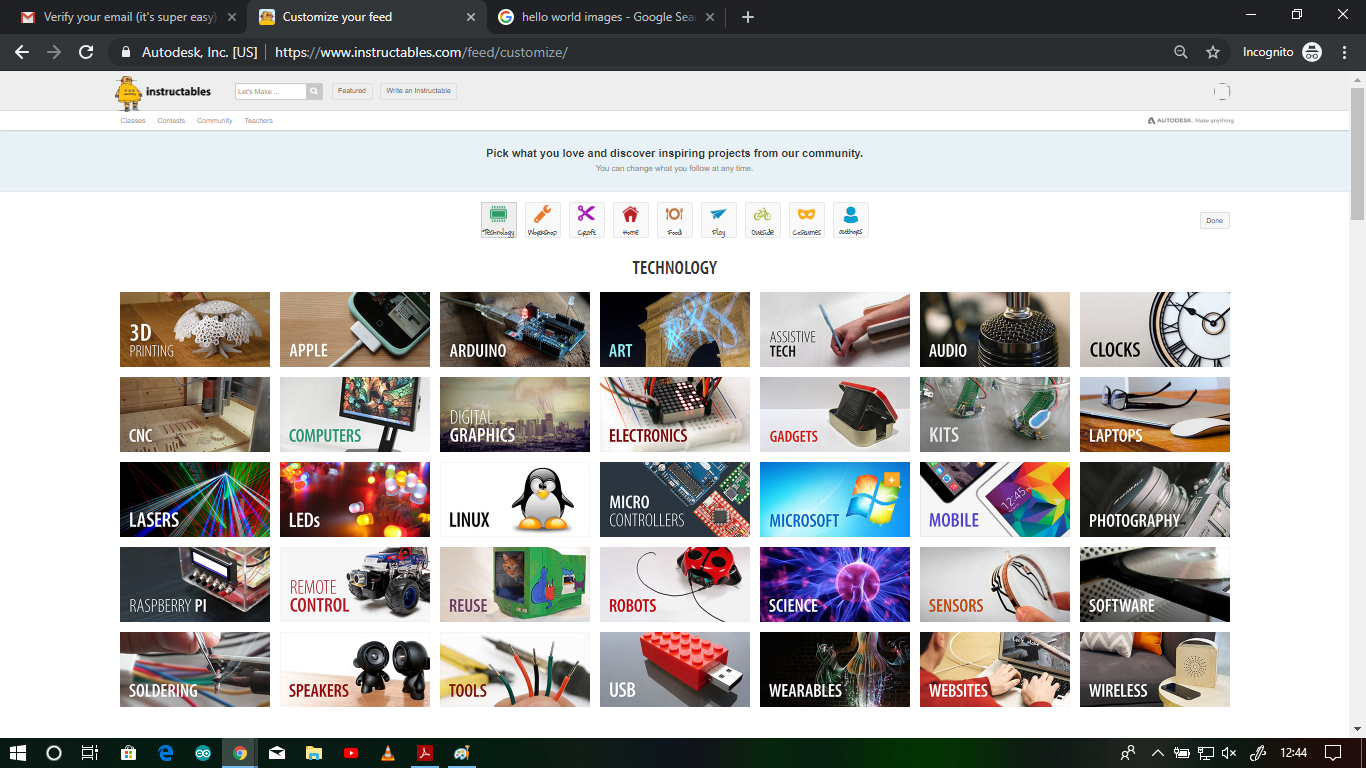The height and width of the screenshot is (768, 1366).
Task: Open VLC media player from the taskbar
Action: point(388,753)
